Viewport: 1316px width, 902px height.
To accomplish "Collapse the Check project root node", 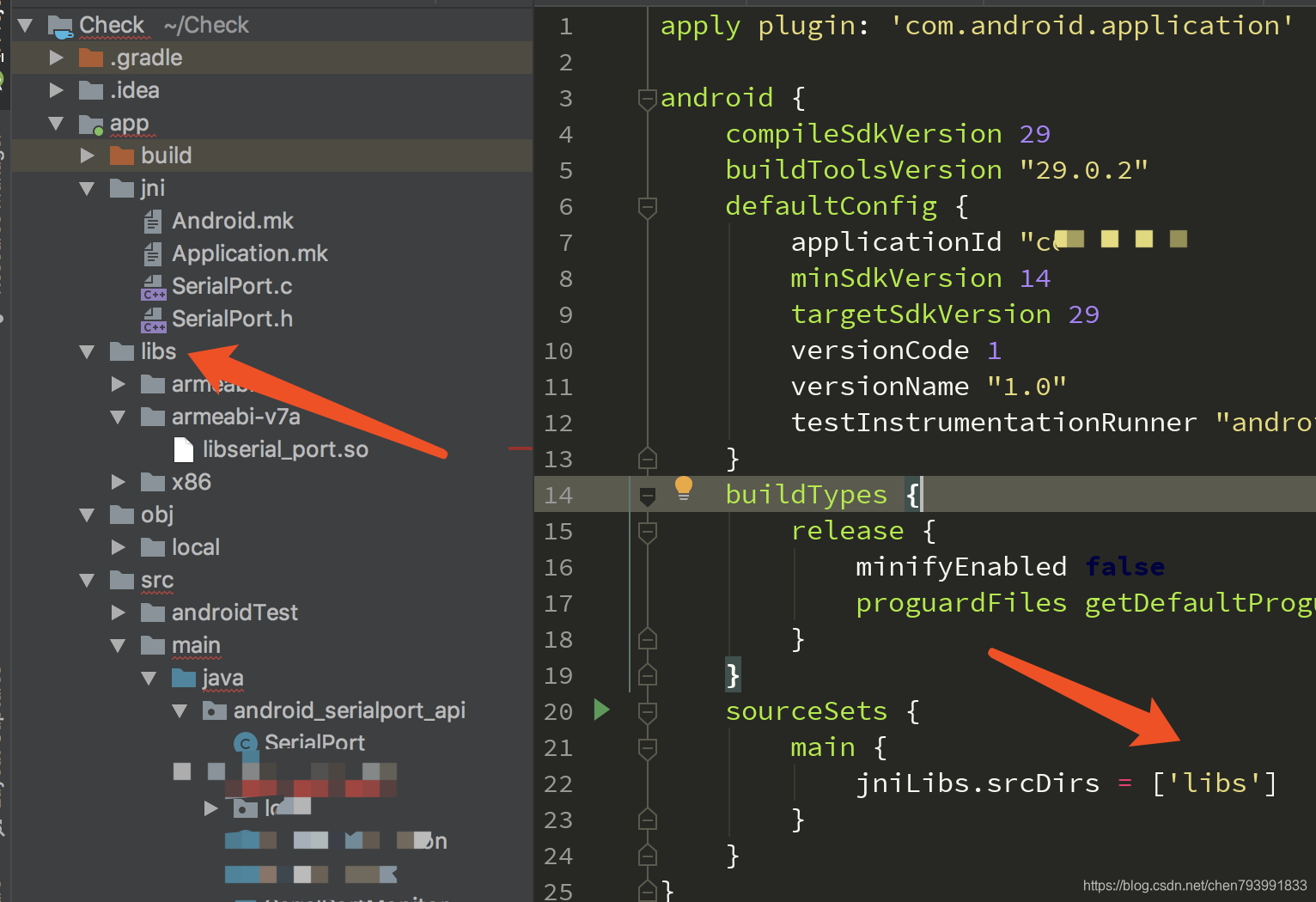I will coord(25,26).
